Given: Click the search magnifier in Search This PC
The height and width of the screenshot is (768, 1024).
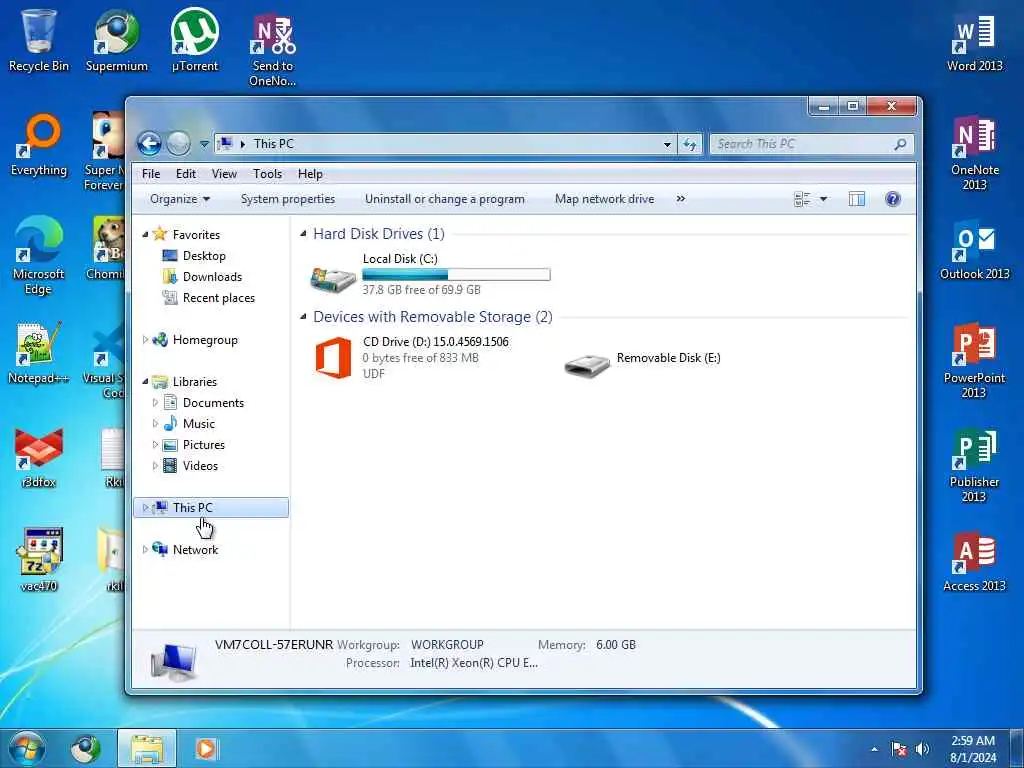Looking at the screenshot, I should point(901,144).
